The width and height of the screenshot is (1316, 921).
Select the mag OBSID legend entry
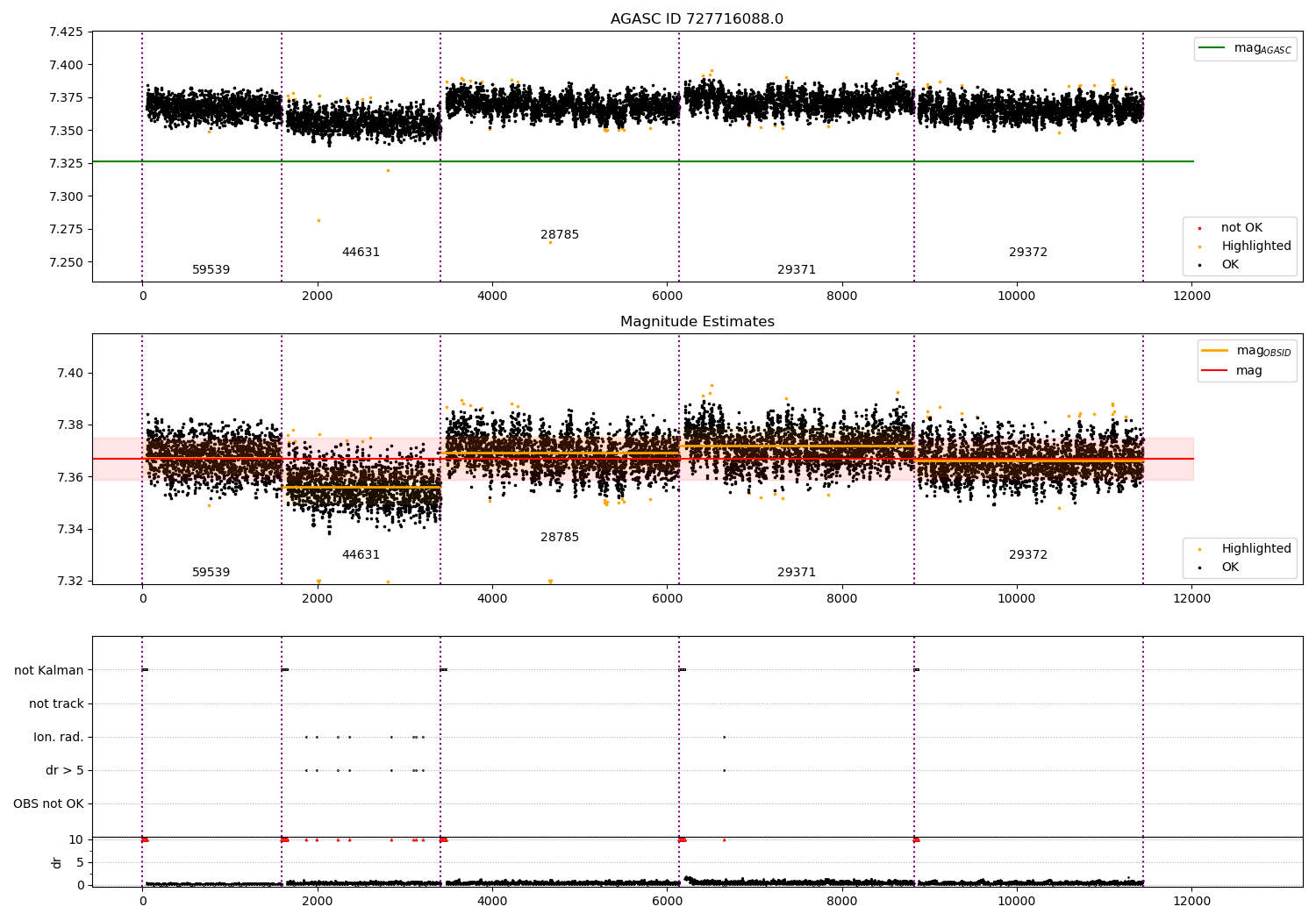[1246, 351]
